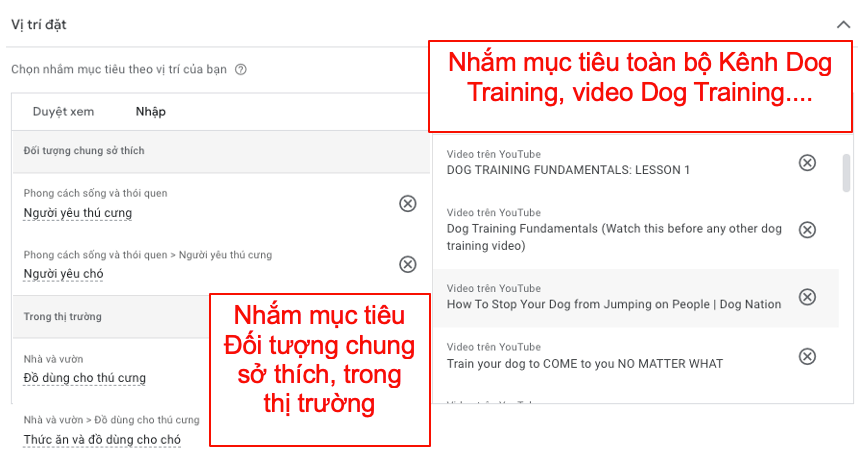
Task: Click Dog Training Fundamentals (Watch this before) title
Action: 614,237
